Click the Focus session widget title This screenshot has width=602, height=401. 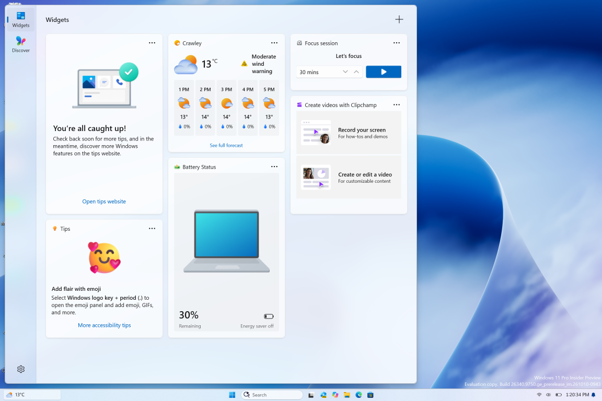(x=321, y=43)
